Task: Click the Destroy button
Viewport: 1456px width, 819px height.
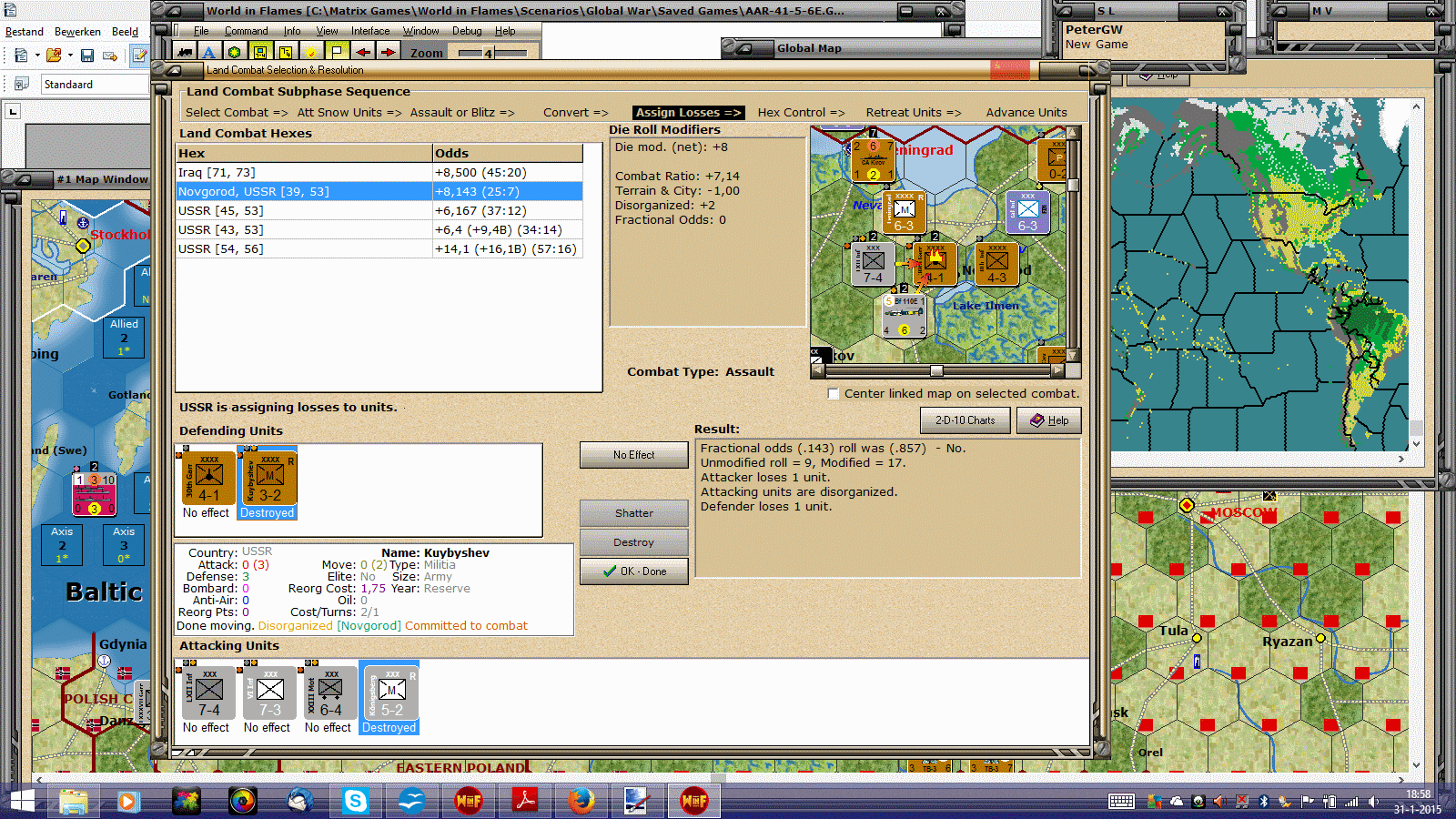Action: pos(633,542)
